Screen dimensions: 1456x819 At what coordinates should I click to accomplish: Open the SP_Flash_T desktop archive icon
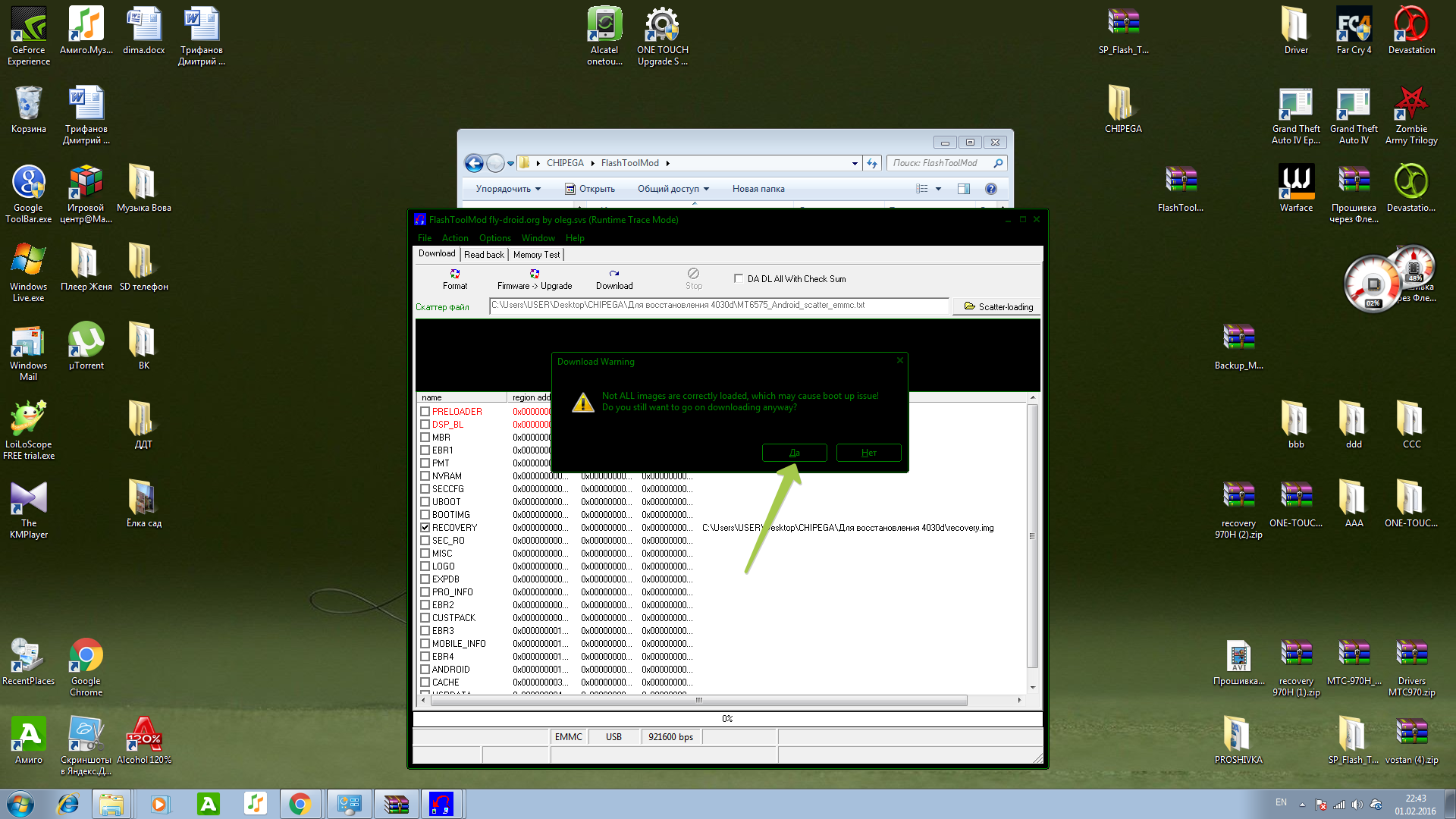[1123, 23]
